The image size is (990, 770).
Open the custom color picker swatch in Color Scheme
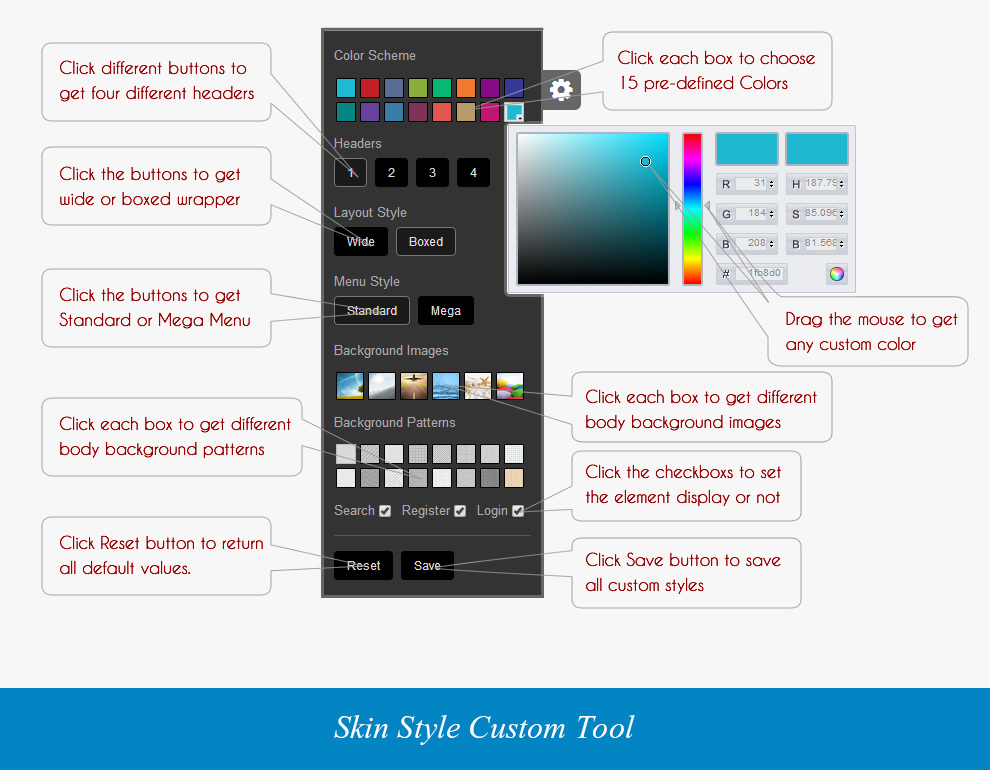click(514, 112)
